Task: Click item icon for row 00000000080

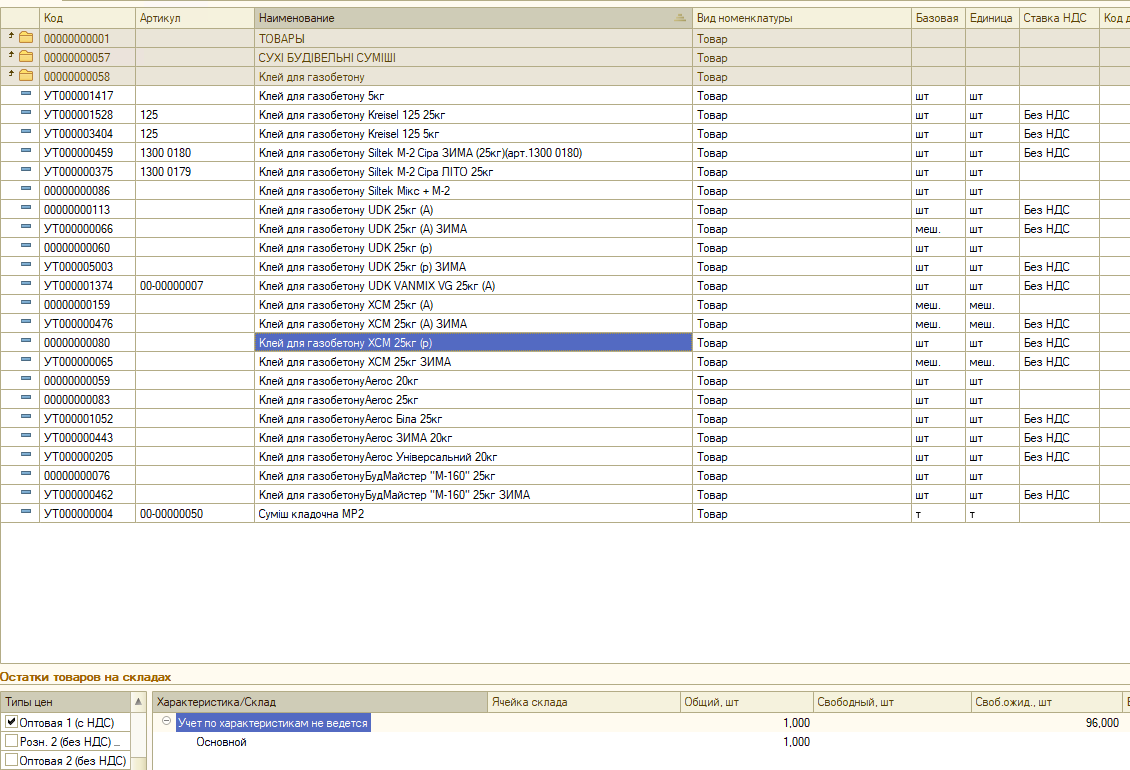Action: click(x=26, y=340)
